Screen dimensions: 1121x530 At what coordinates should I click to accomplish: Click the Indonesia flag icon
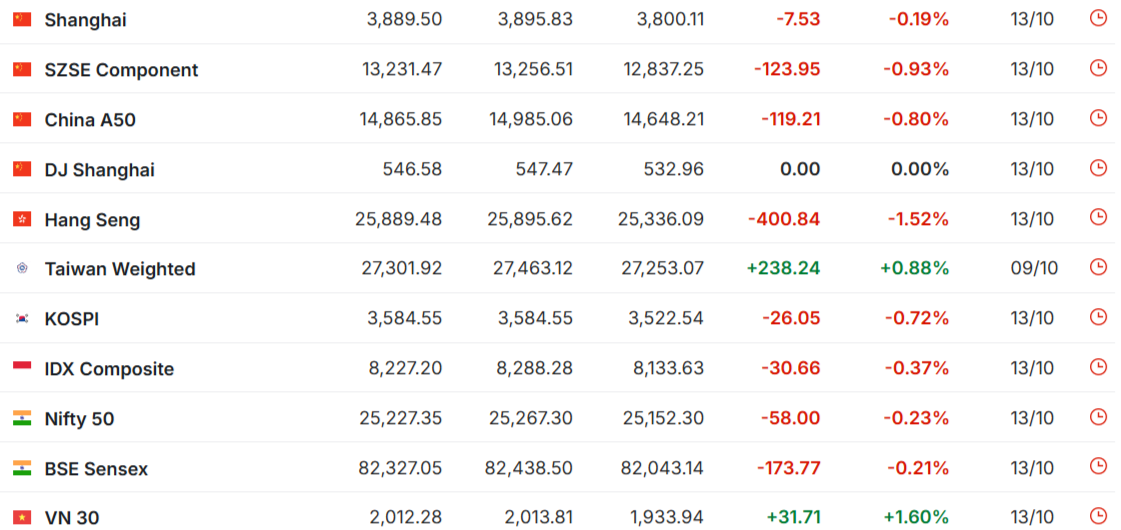pyautogui.click(x=22, y=368)
